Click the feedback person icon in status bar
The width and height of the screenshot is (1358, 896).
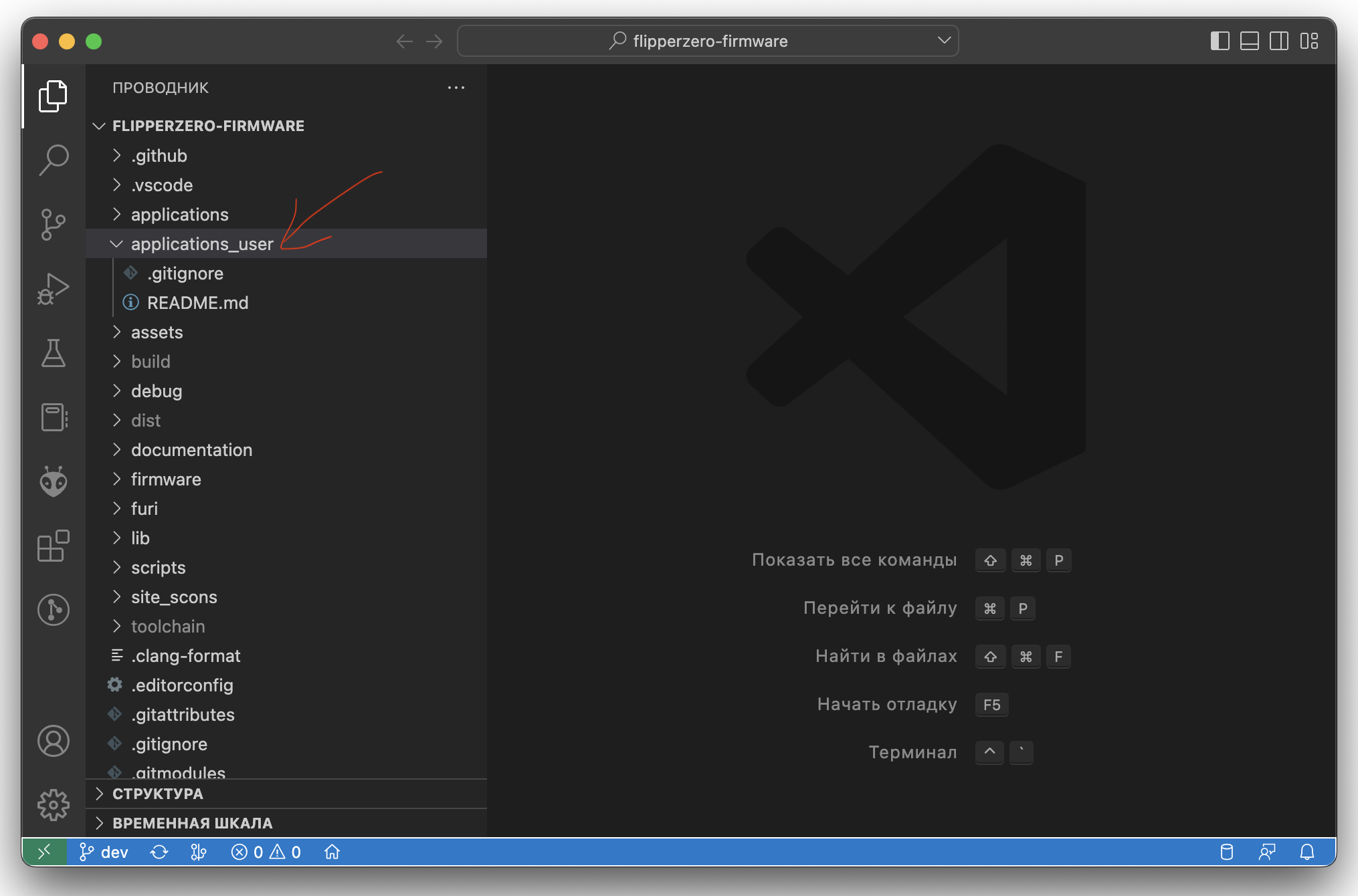[1267, 852]
